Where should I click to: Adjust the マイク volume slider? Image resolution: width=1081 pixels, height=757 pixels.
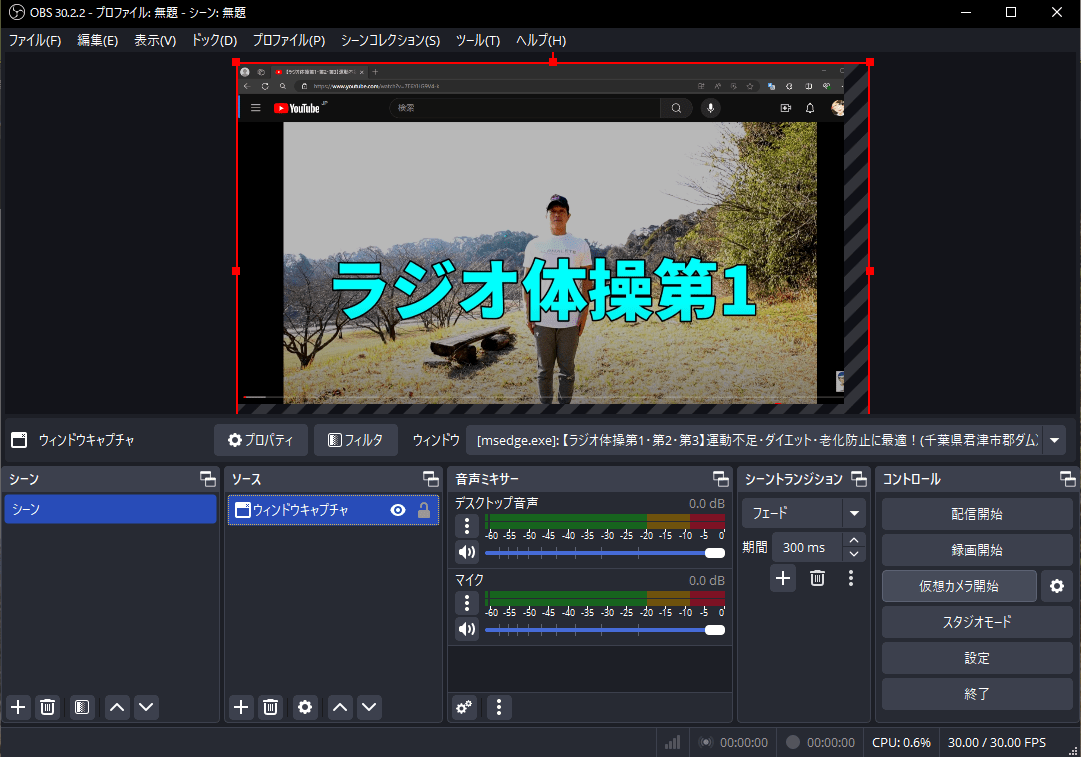coord(605,630)
